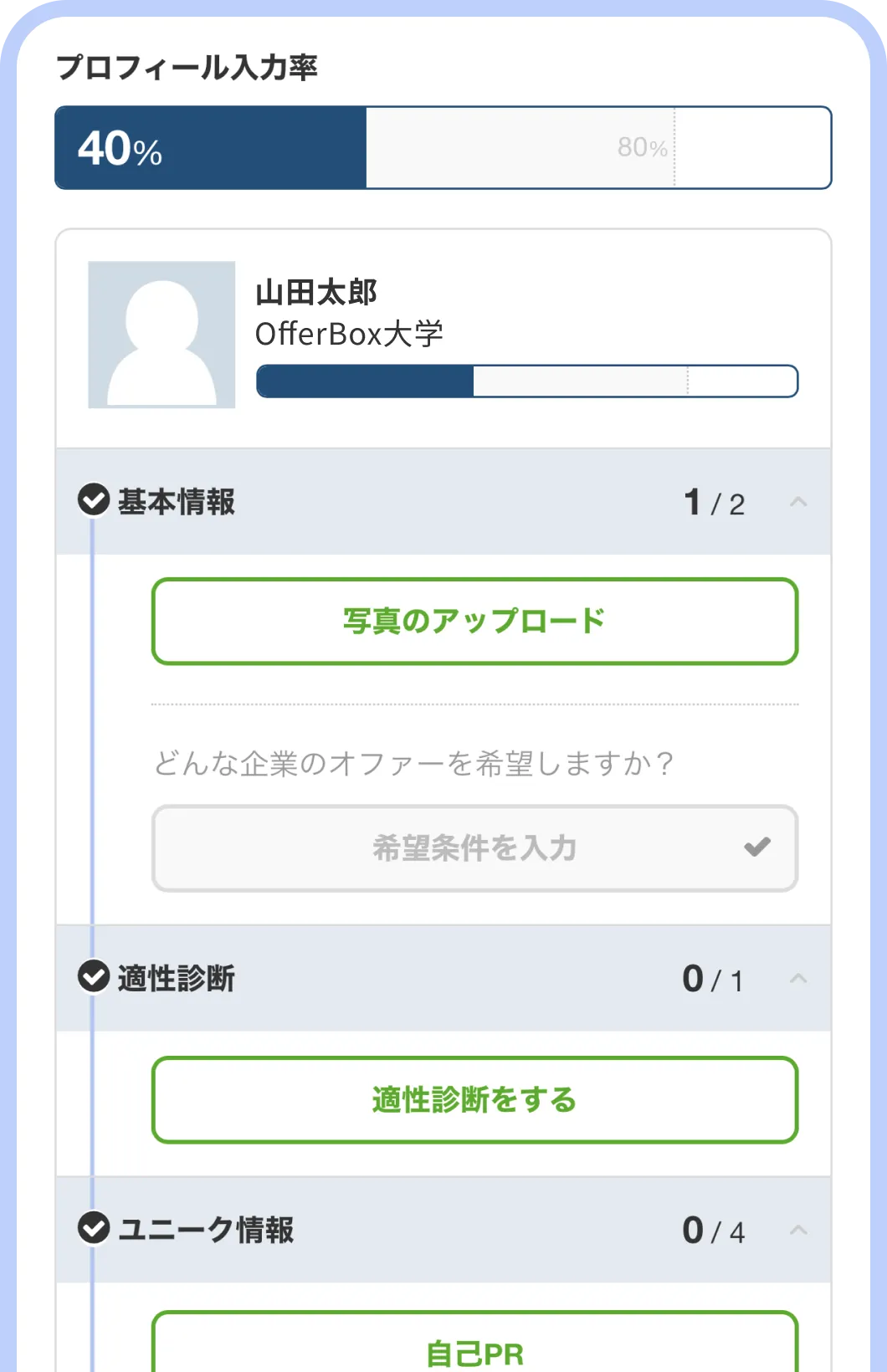The image size is (887, 1372).
Task: Collapse the ユニーク情報 section chevron
Action: (x=798, y=1230)
